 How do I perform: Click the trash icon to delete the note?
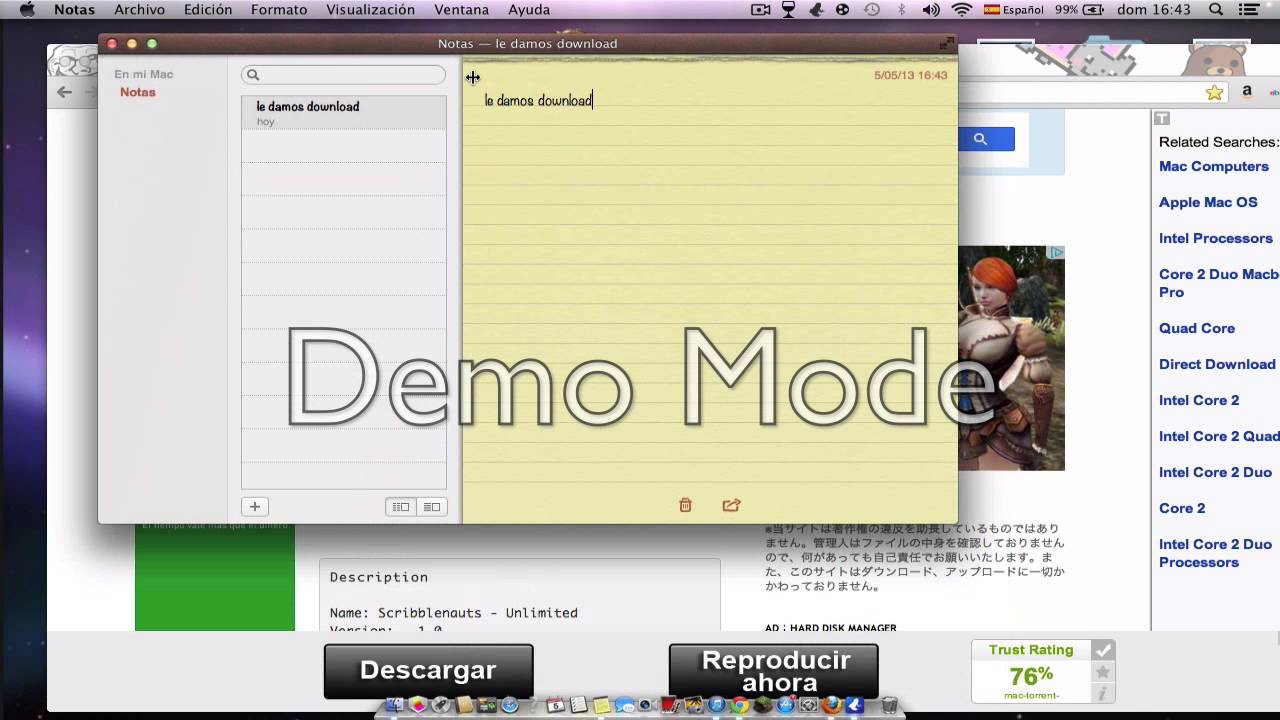click(685, 505)
